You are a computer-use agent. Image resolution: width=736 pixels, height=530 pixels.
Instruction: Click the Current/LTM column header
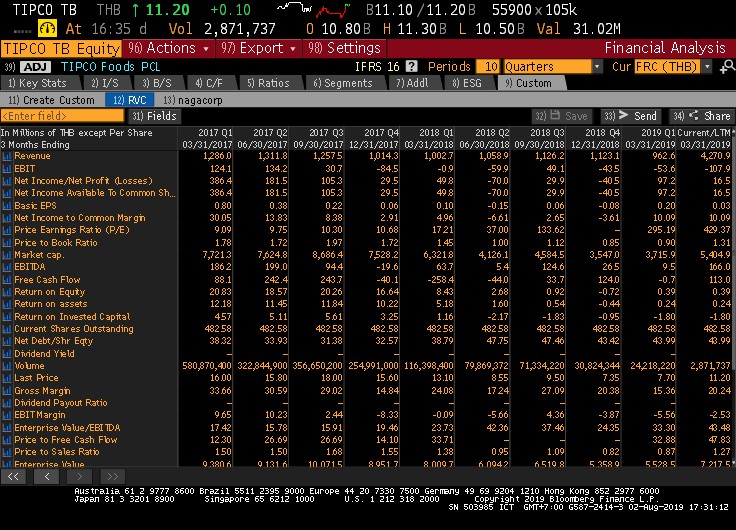pyautogui.click(x=704, y=133)
